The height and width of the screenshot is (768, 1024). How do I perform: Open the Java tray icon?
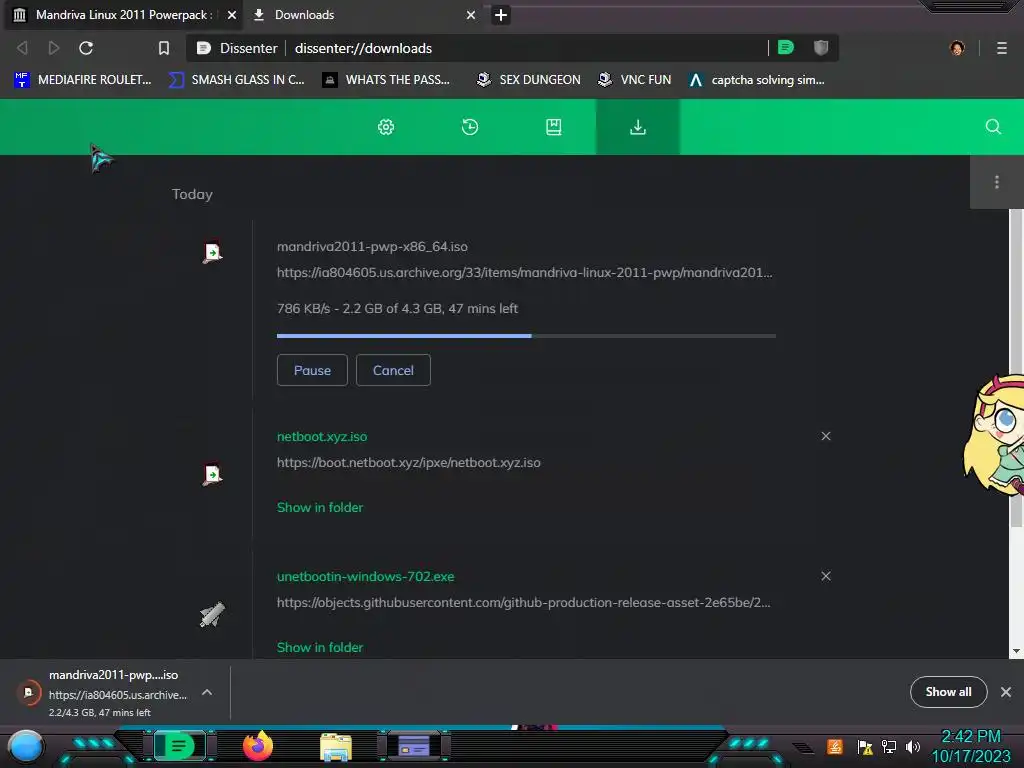click(x=835, y=746)
